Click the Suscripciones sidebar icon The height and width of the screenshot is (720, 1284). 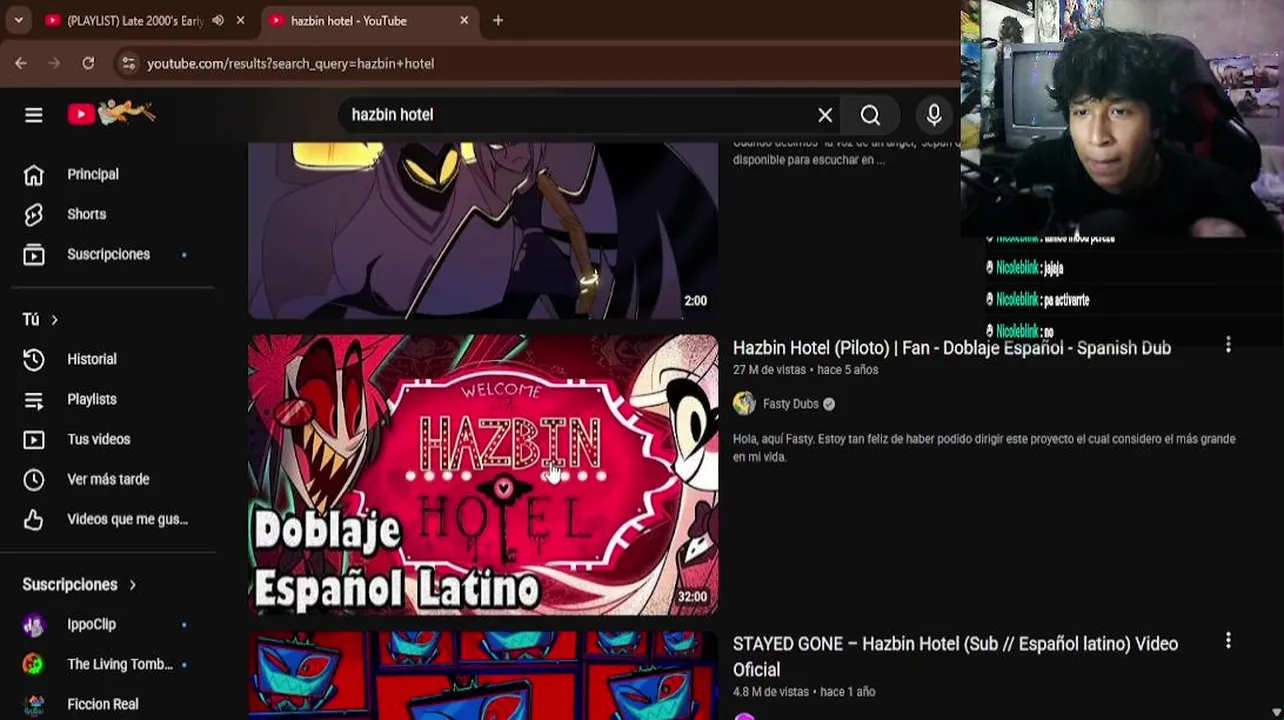coord(34,255)
